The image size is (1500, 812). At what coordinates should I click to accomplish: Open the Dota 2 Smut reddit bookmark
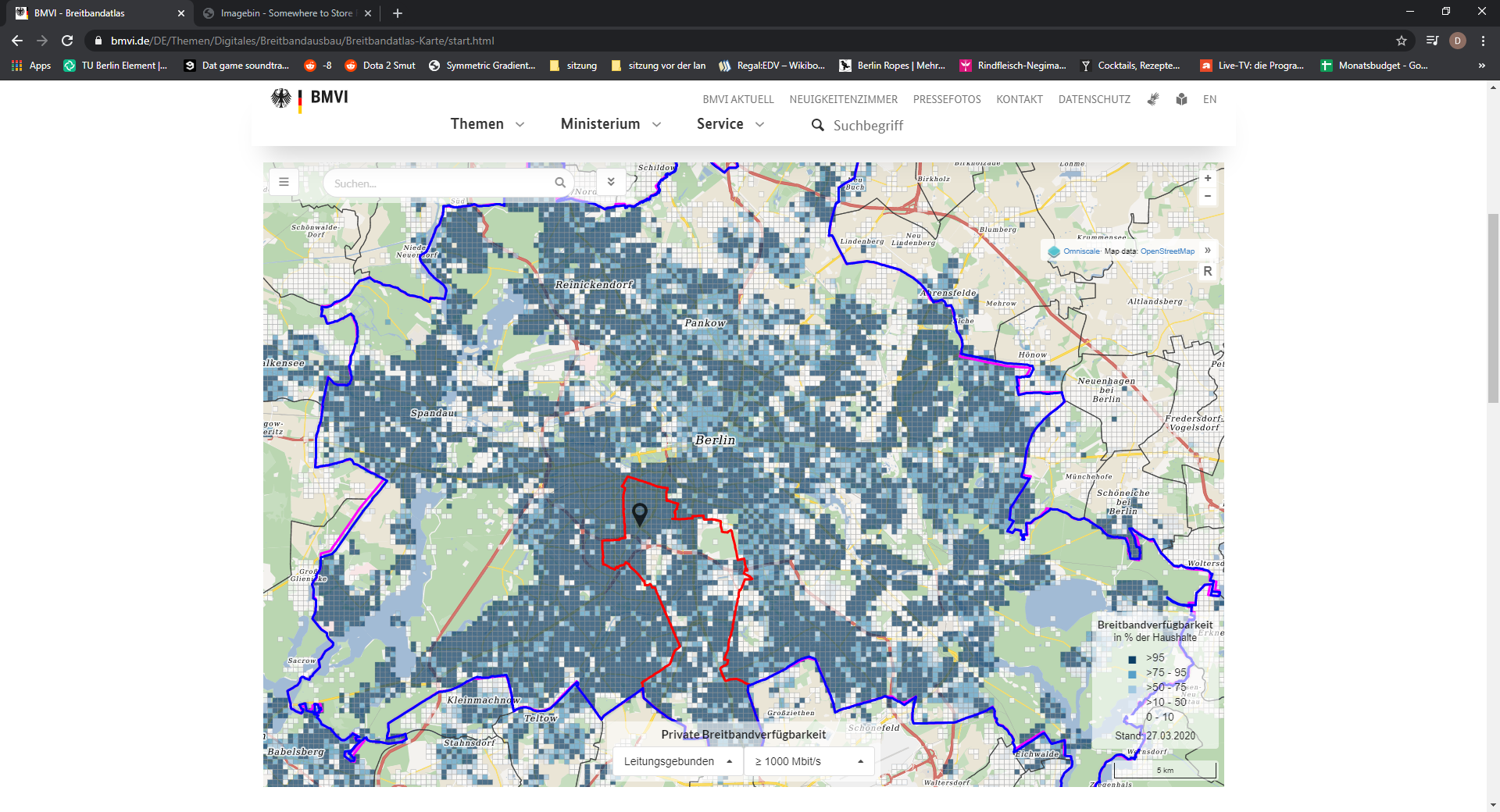[380, 66]
